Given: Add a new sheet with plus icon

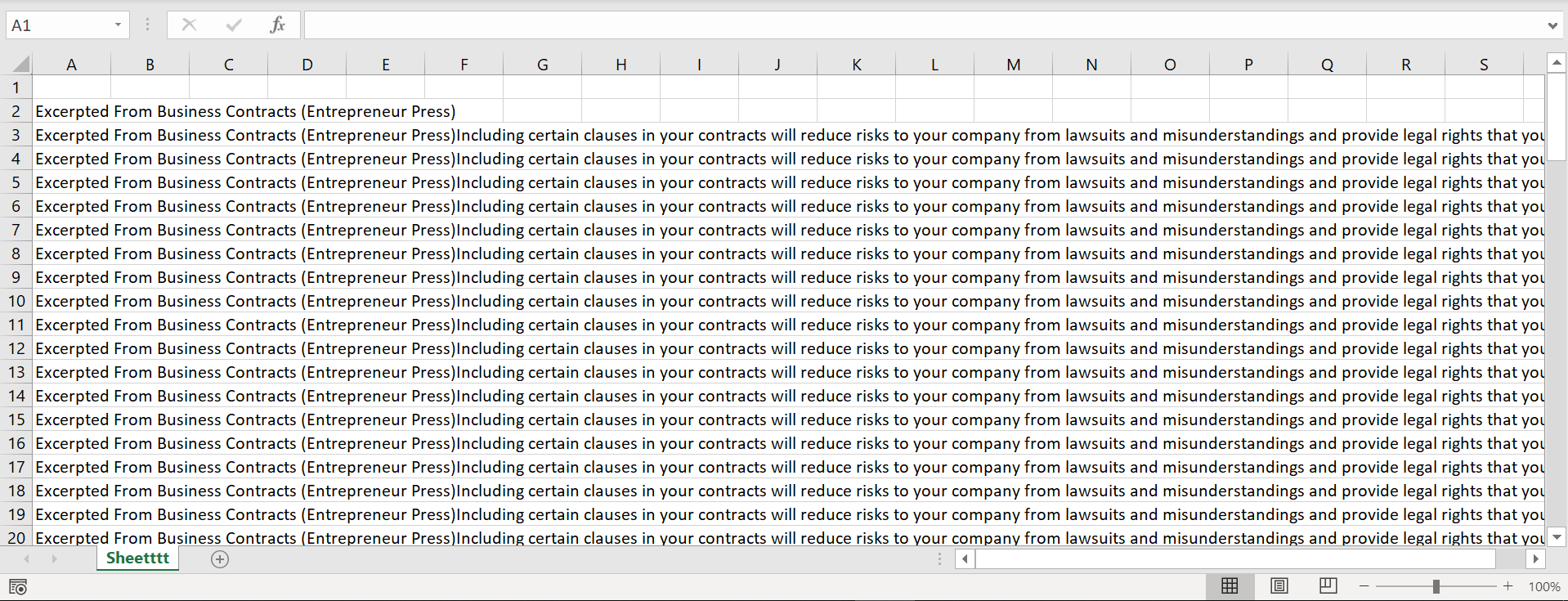Looking at the screenshot, I should coord(220,559).
